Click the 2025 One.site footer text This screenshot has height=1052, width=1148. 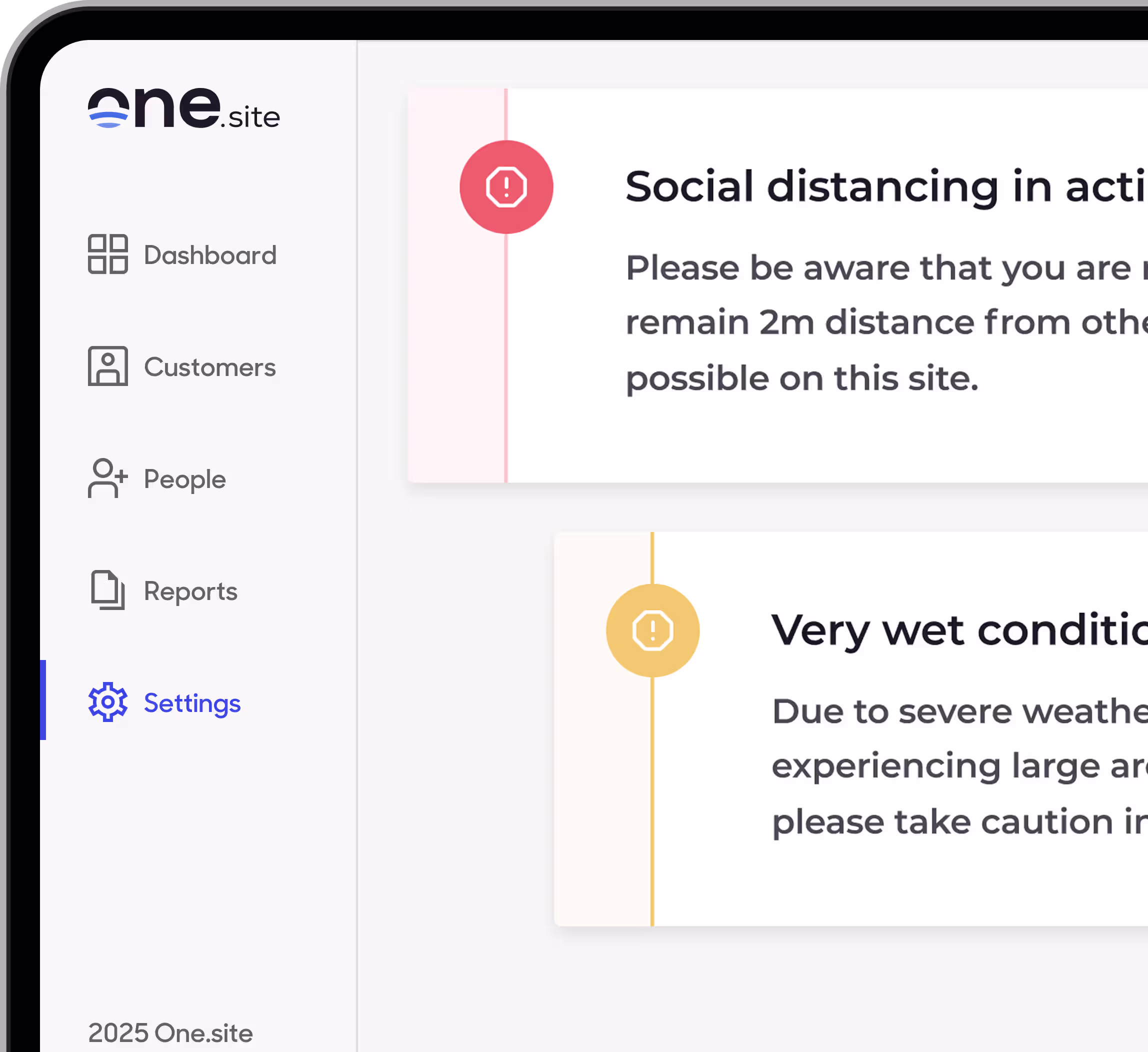tap(170, 1033)
